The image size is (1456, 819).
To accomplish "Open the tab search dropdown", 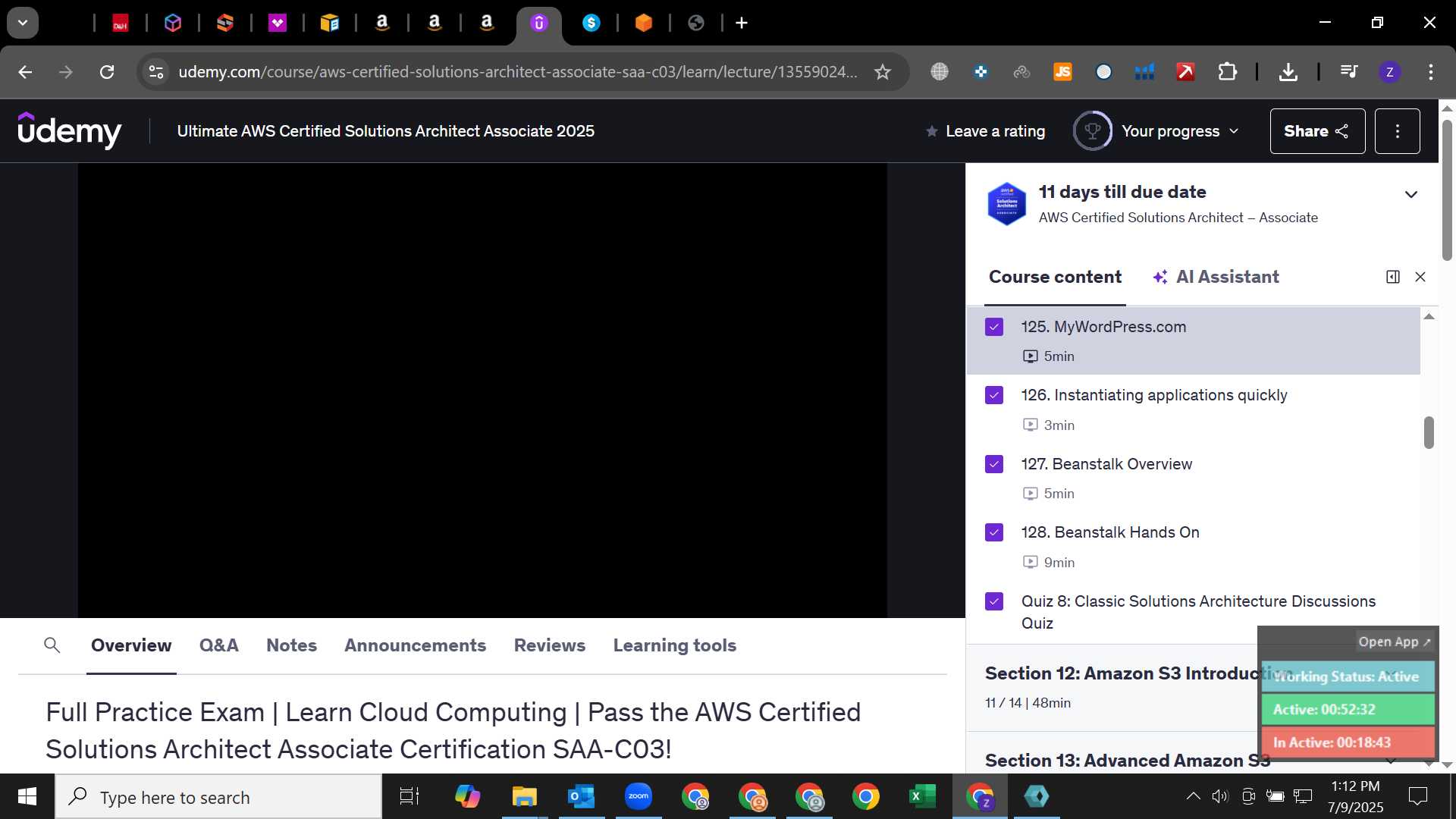I will [23, 23].
